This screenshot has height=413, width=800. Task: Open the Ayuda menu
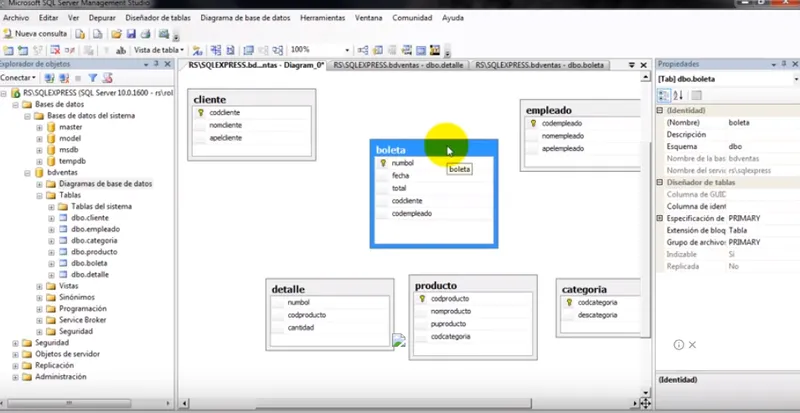point(453,18)
